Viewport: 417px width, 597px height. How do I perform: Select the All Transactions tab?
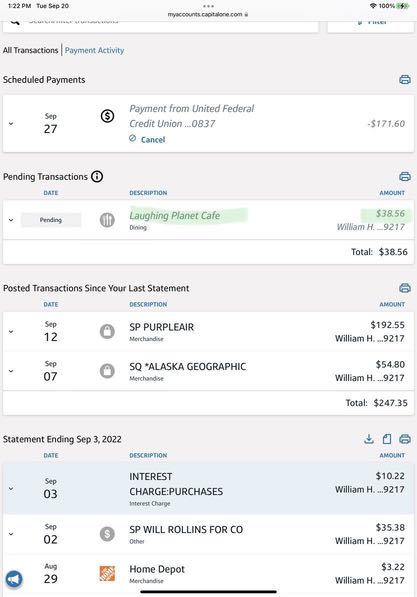click(30, 50)
